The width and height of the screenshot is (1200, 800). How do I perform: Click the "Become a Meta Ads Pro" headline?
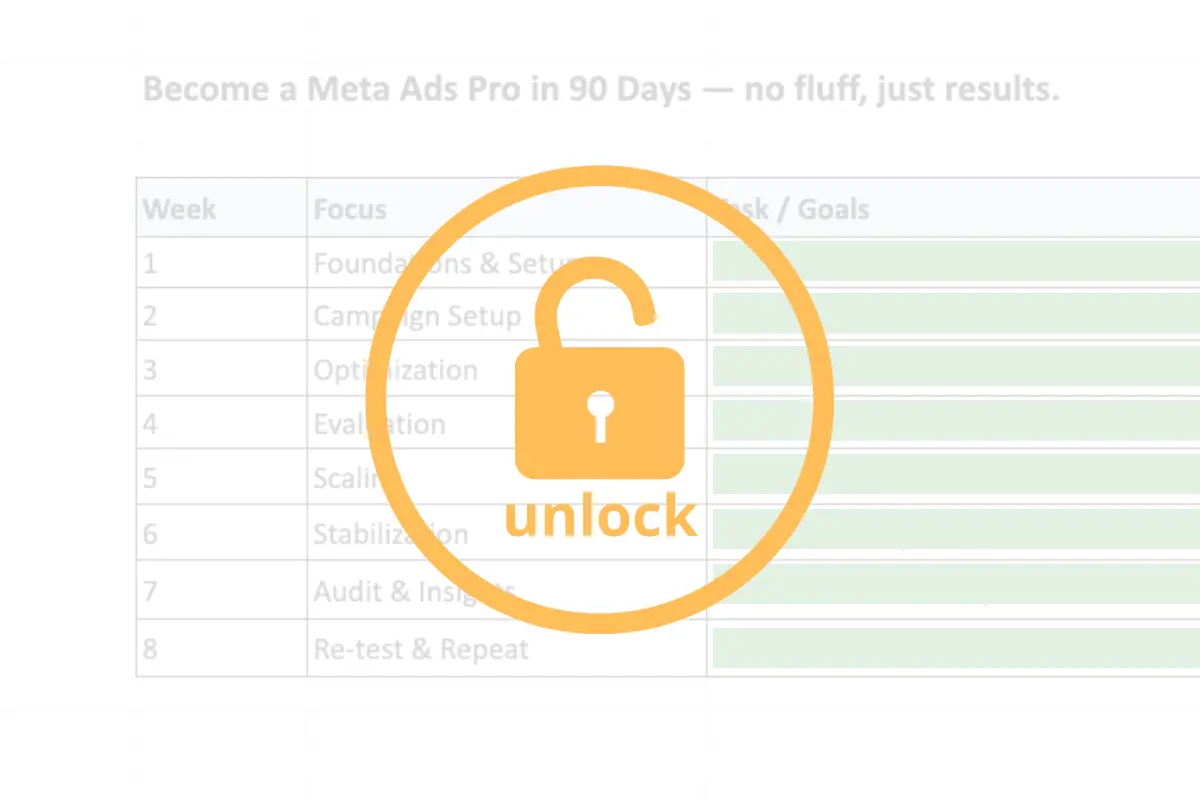click(x=601, y=90)
